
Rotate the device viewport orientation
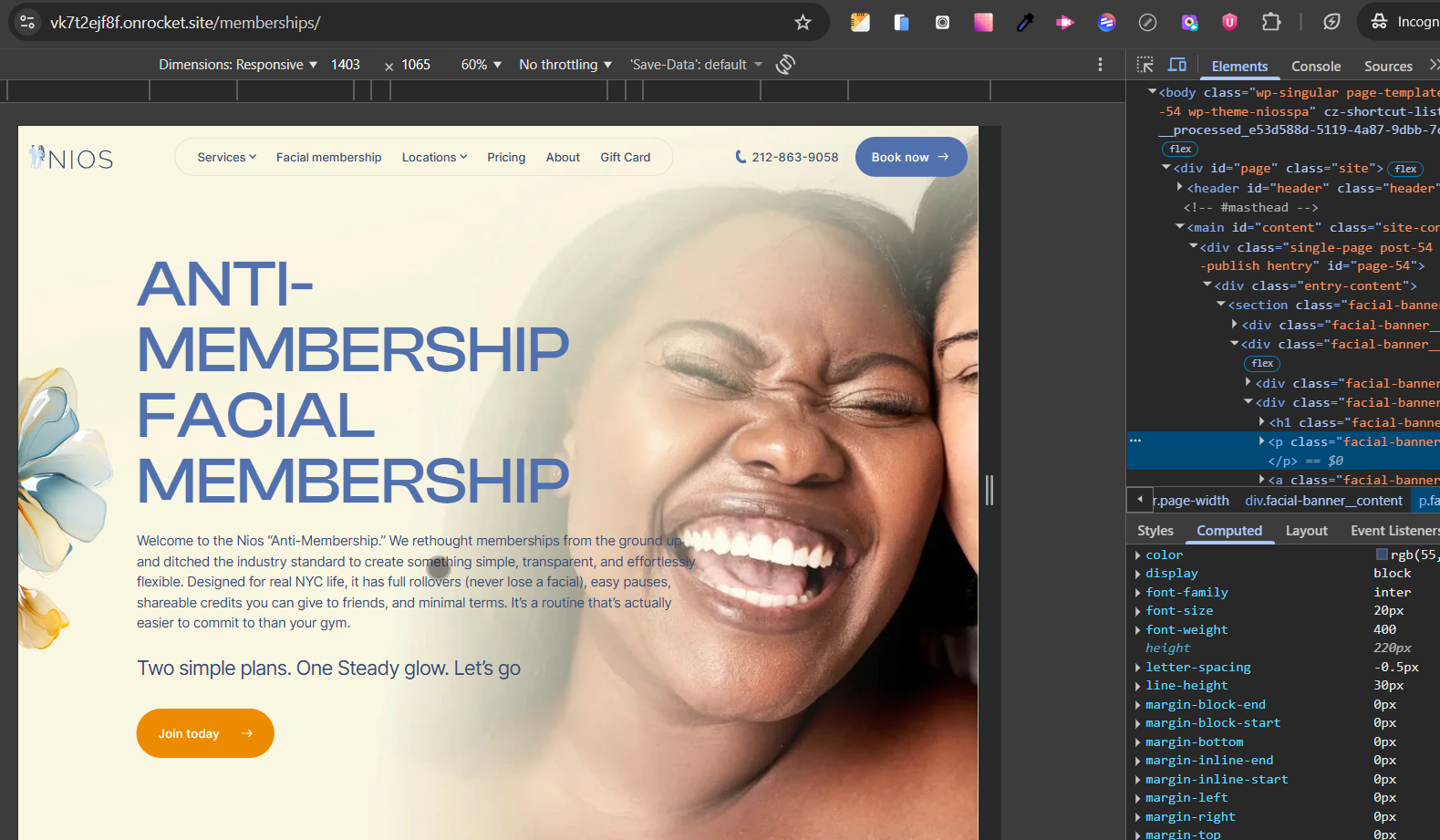click(785, 65)
